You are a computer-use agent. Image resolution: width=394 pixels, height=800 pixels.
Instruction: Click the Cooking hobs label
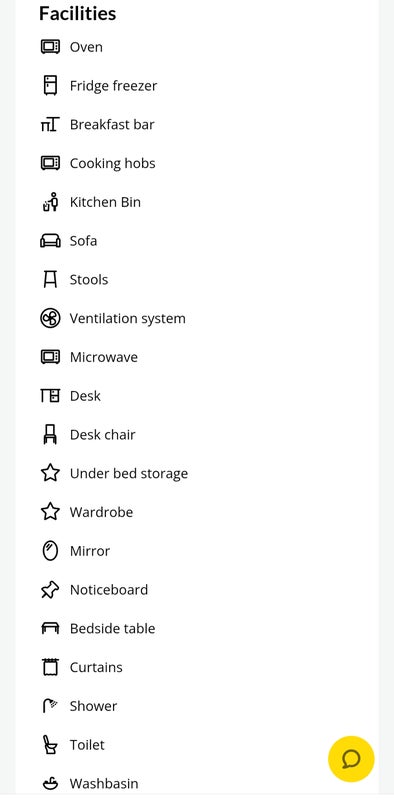[x=112, y=163]
